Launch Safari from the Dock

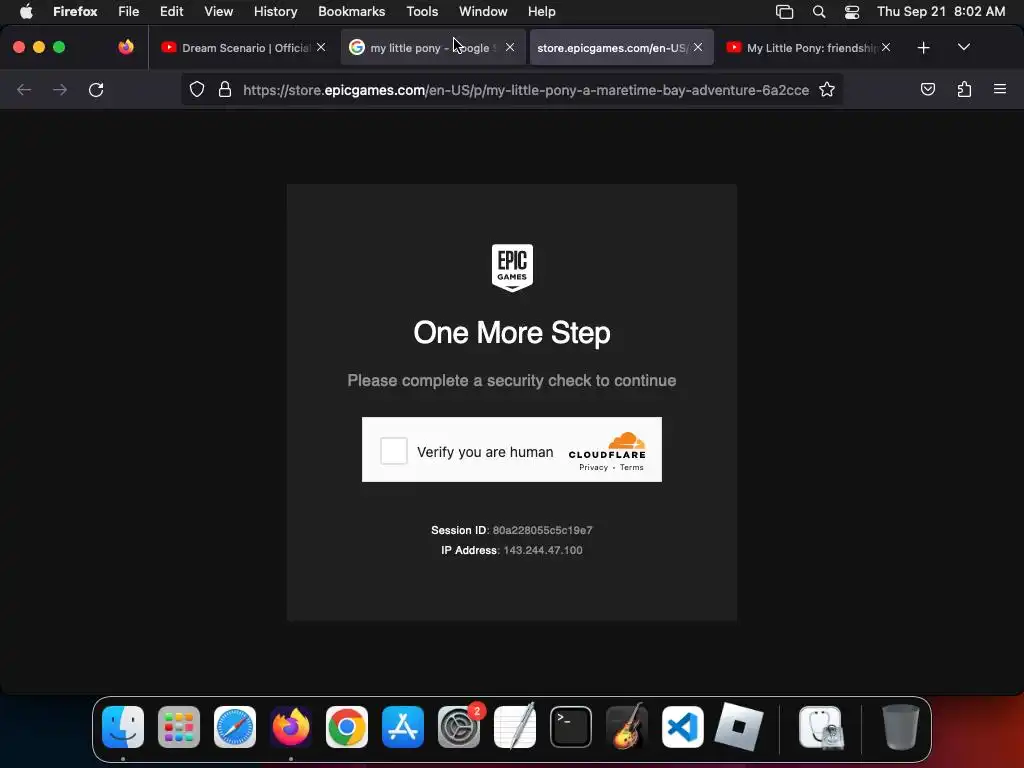point(235,727)
